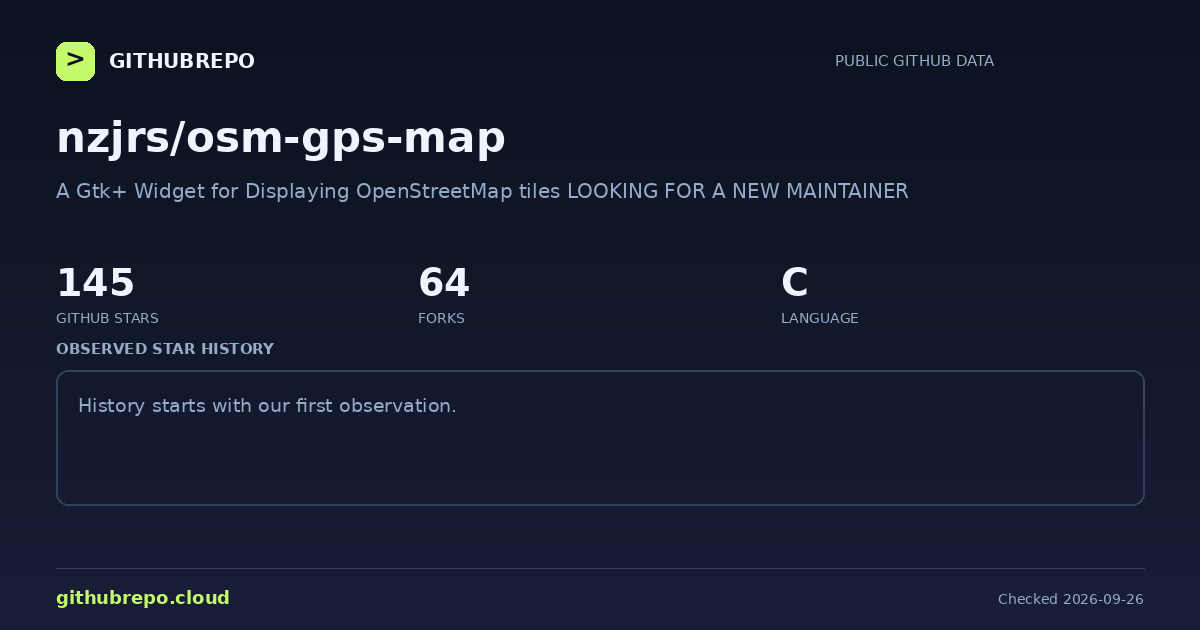The width and height of the screenshot is (1200, 630).
Task: Click the 145 star count
Action: click(95, 283)
